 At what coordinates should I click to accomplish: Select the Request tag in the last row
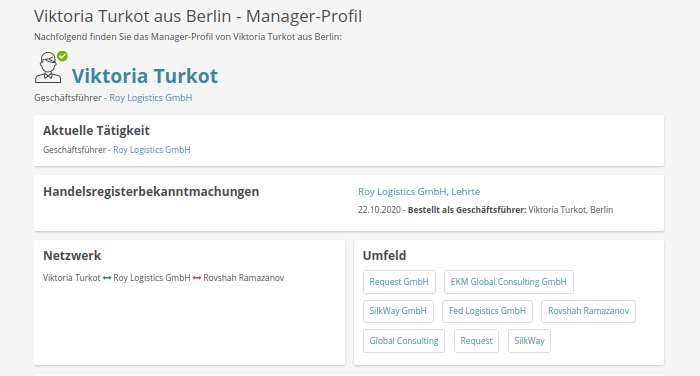tap(476, 341)
